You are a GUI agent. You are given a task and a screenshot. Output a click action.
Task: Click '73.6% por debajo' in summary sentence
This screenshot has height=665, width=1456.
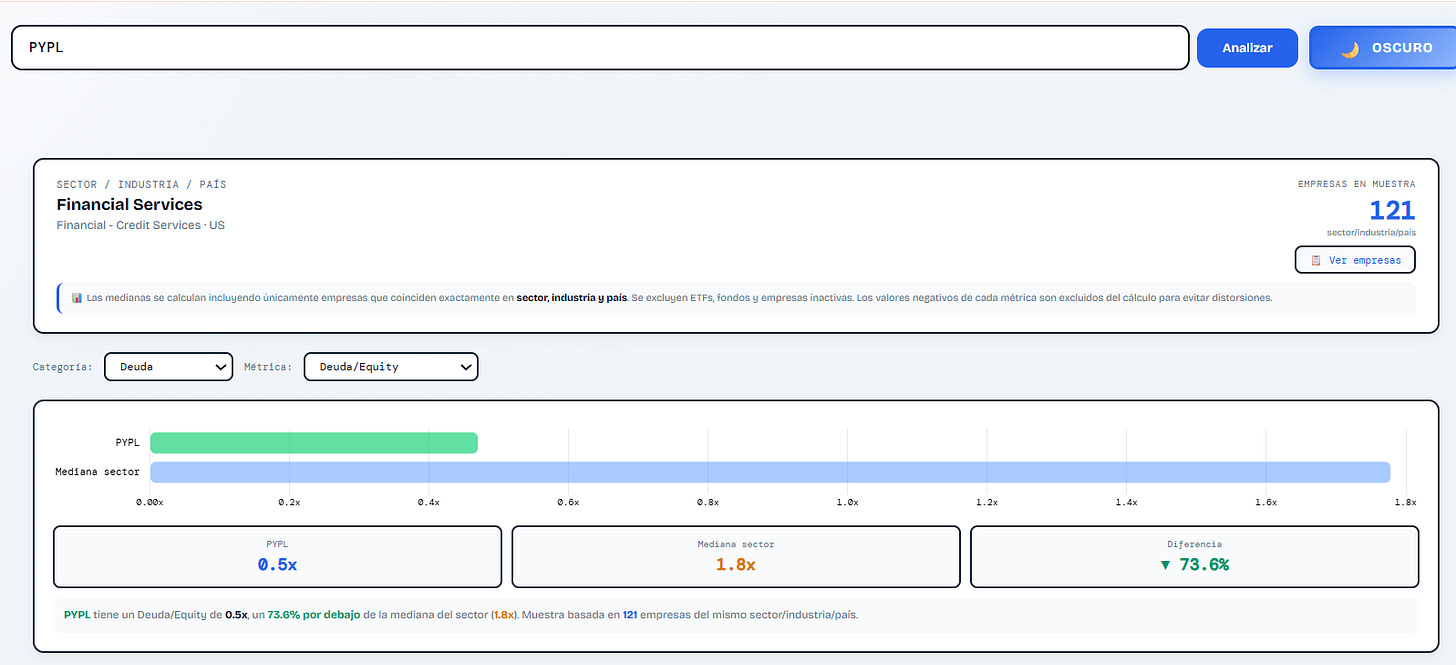(314, 615)
